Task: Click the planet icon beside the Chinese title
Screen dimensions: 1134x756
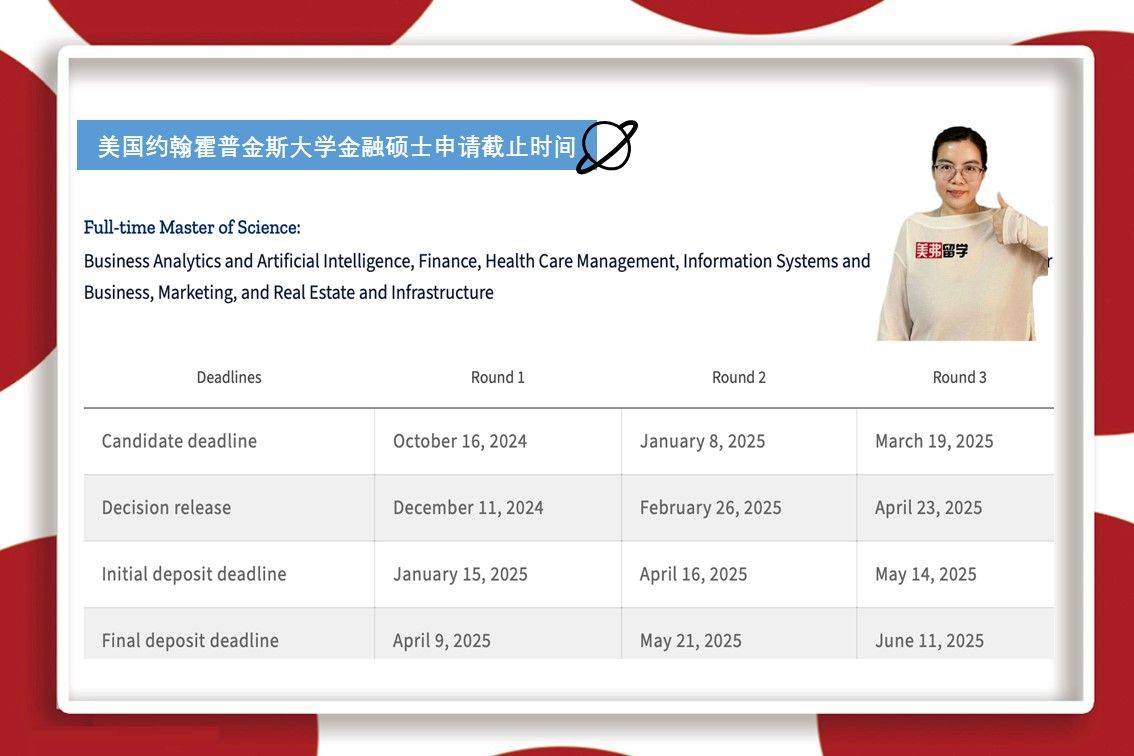Action: pyautogui.click(x=607, y=147)
